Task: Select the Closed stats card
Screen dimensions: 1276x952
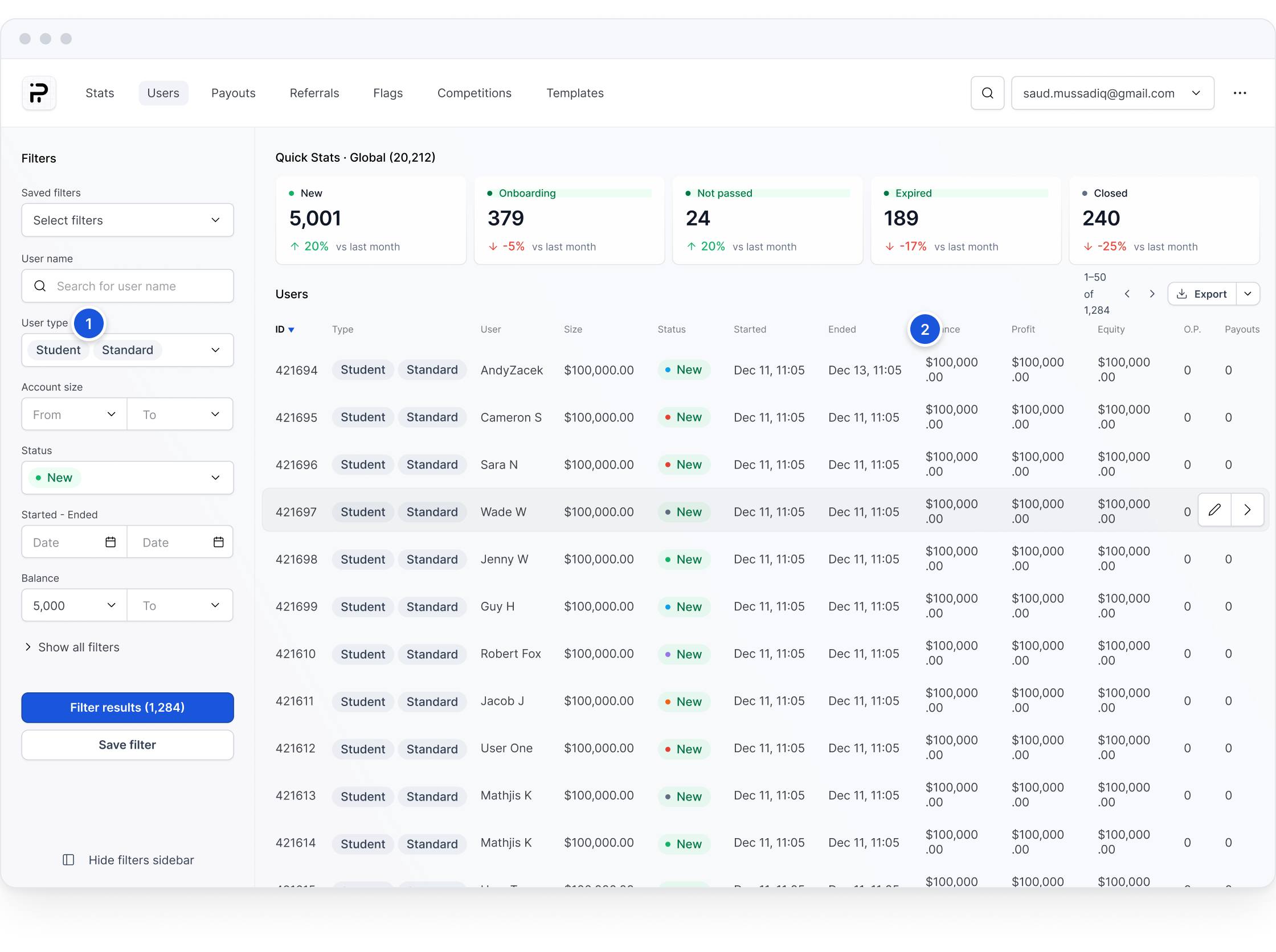Action: coord(1164,221)
